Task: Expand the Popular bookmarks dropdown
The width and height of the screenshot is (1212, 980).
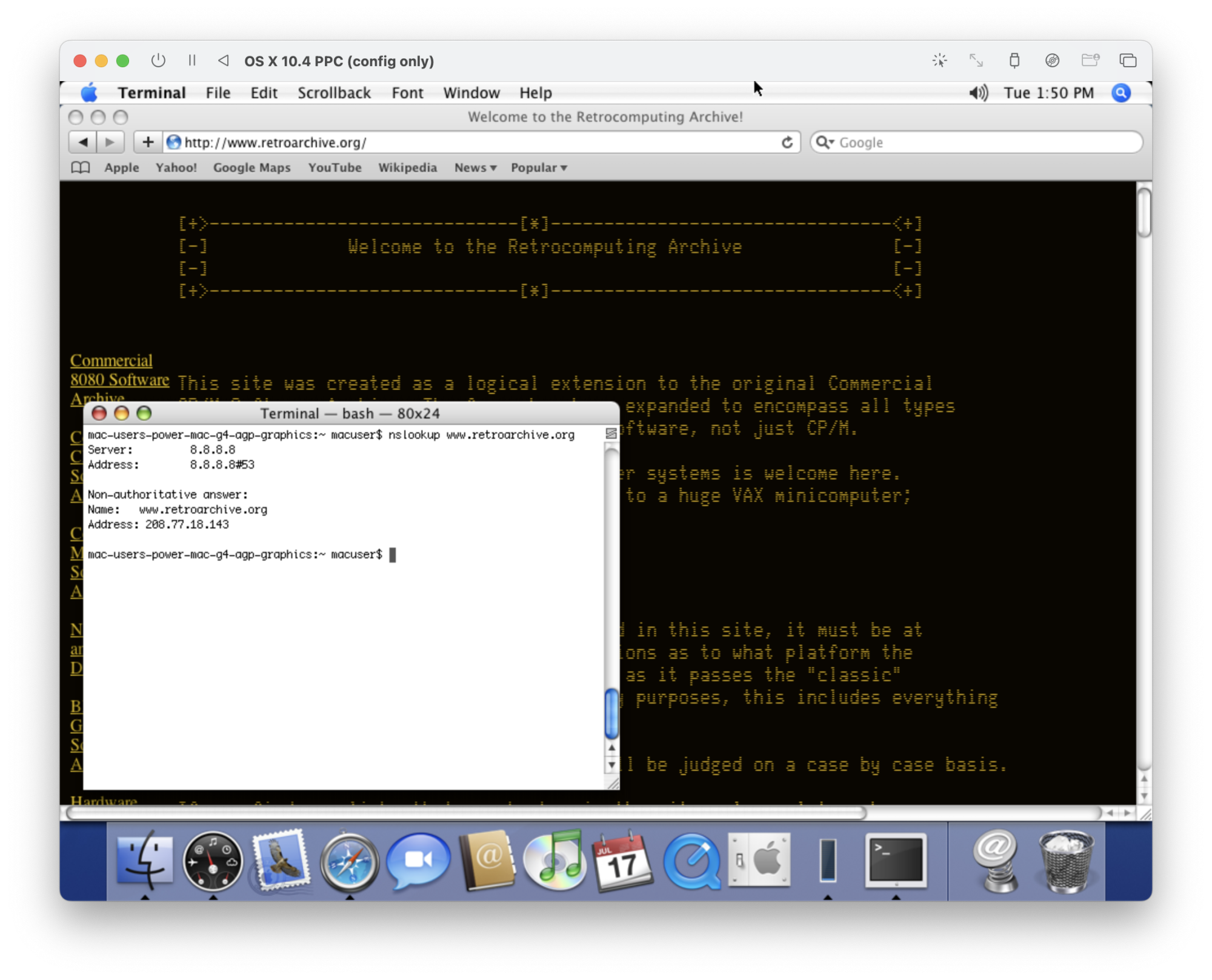Action: coord(538,168)
